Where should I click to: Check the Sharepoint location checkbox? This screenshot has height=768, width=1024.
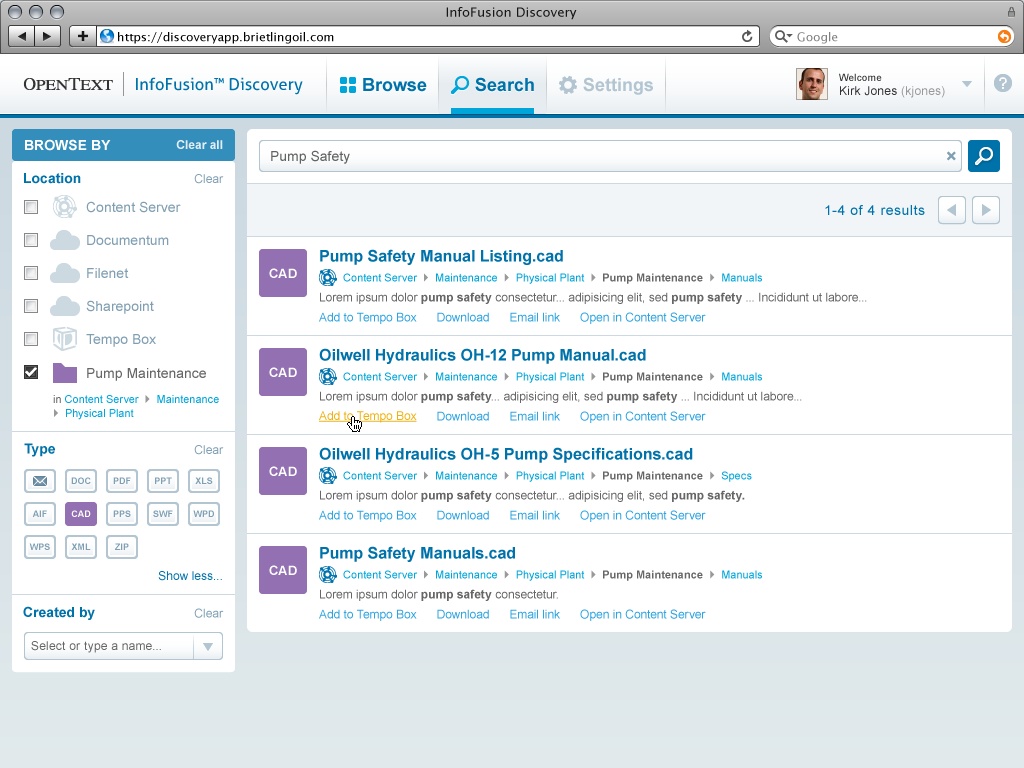tap(31, 306)
